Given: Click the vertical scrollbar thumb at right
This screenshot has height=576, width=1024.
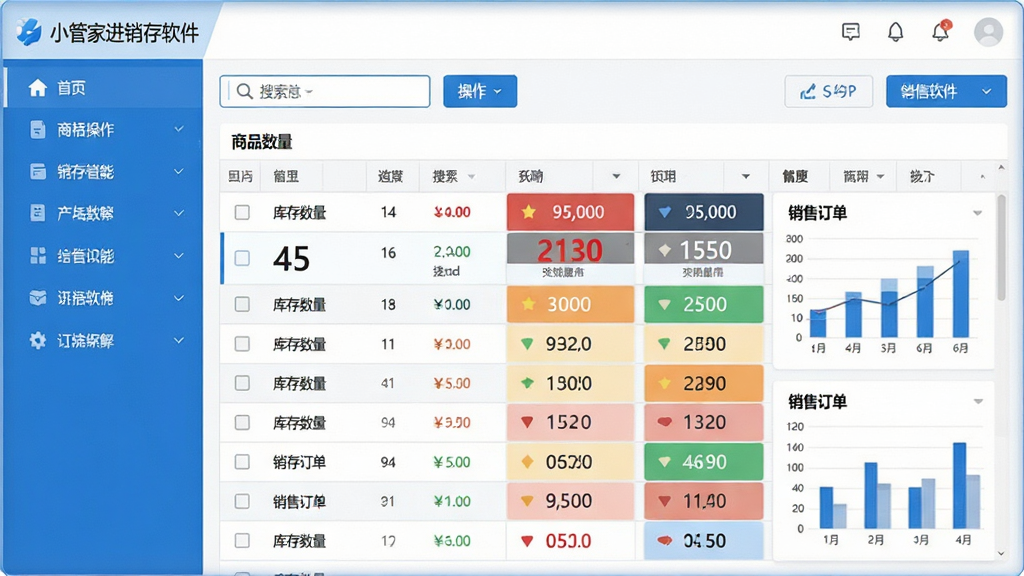Looking at the screenshot, I should (x=1001, y=247).
